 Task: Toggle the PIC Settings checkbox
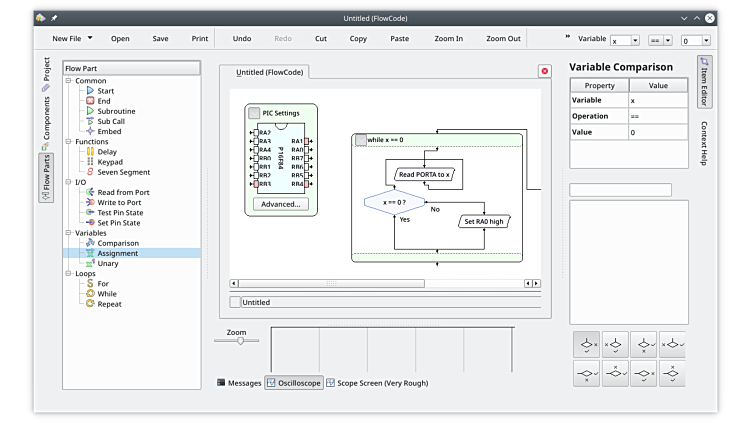click(254, 113)
